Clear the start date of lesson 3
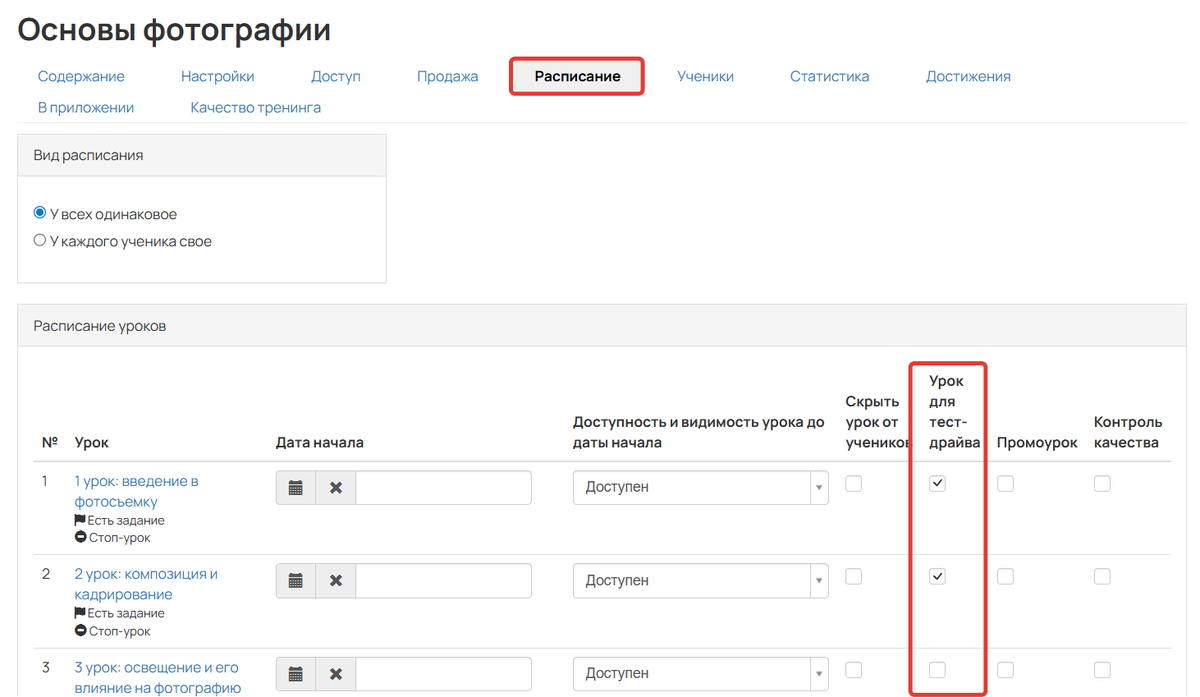The height and width of the screenshot is (697, 1200). tap(337, 673)
